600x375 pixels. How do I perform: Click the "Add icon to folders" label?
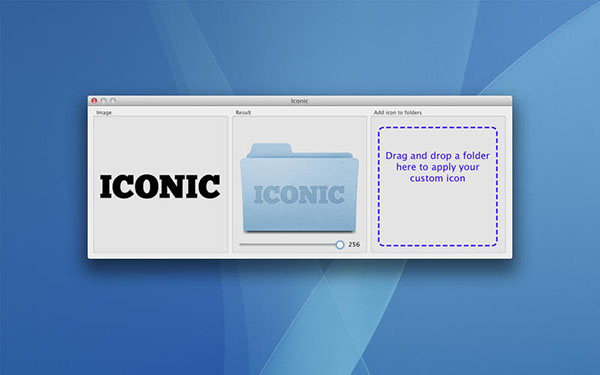tap(398, 112)
